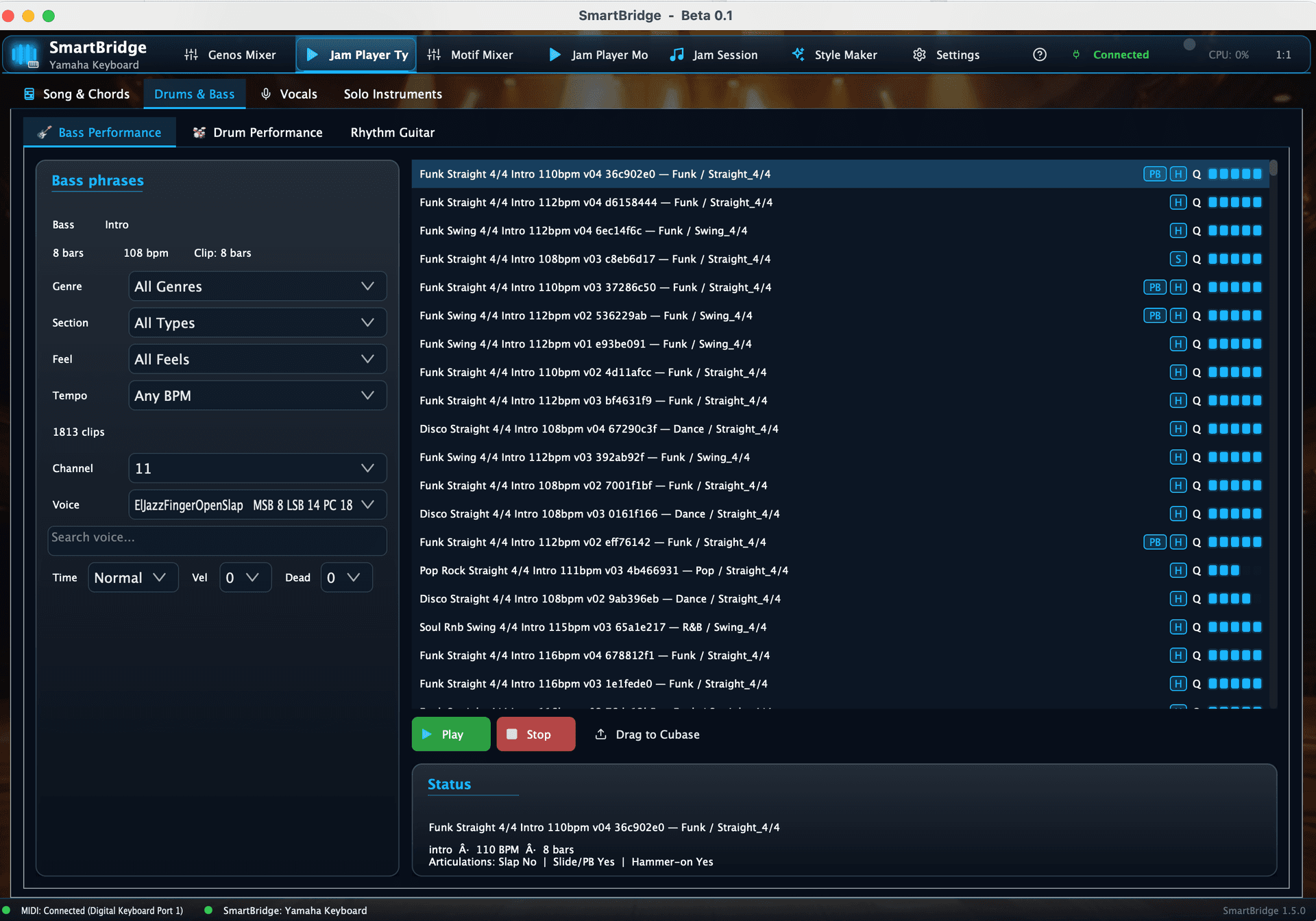Click the upload icon beside Drag to Cubase
The height and width of the screenshot is (921, 1316).
click(600, 734)
